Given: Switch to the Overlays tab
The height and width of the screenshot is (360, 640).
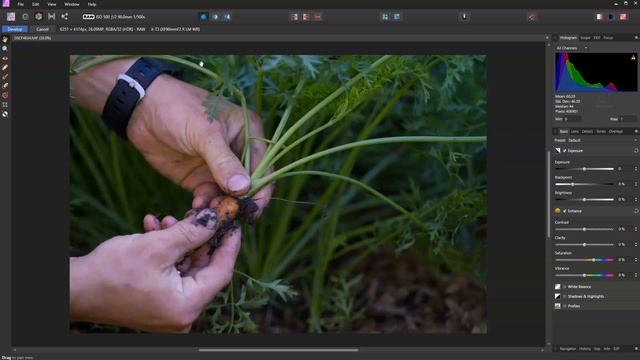Looking at the screenshot, I should [616, 131].
